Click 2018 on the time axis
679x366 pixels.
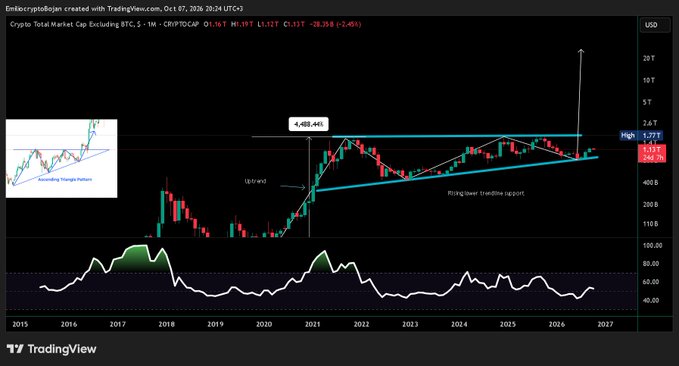pos(166,324)
